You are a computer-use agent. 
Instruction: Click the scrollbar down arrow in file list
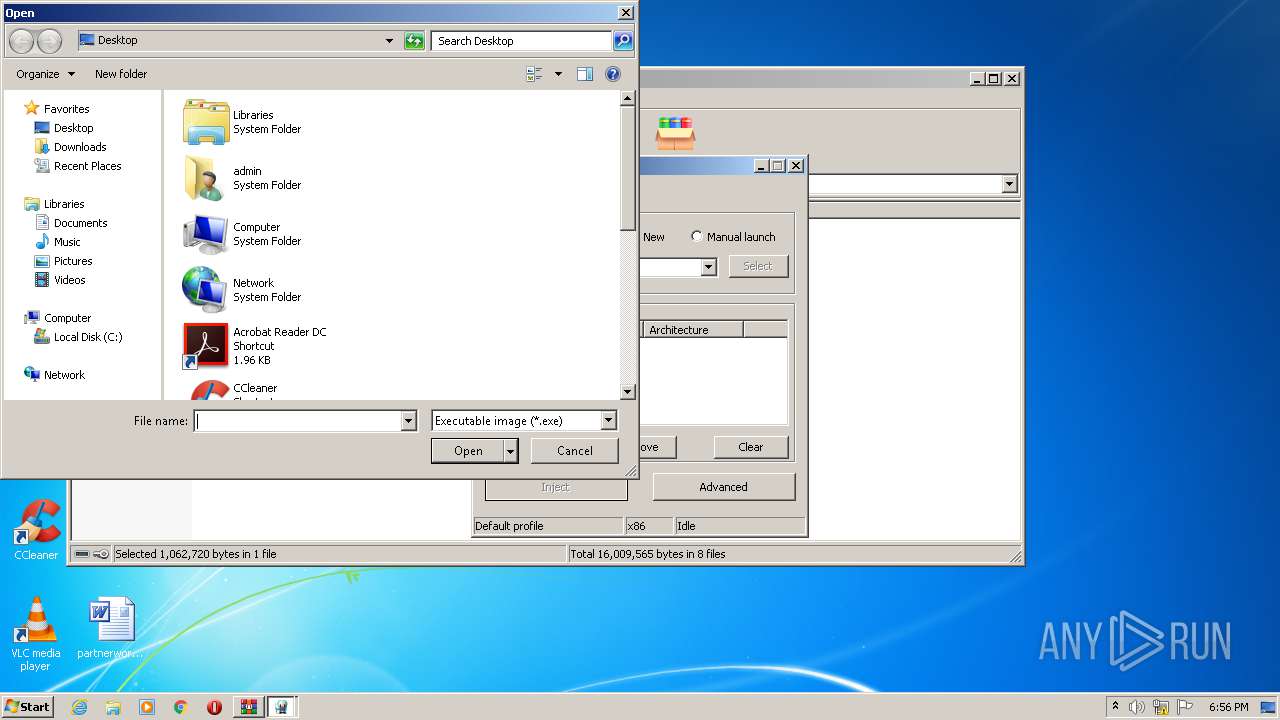628,392
